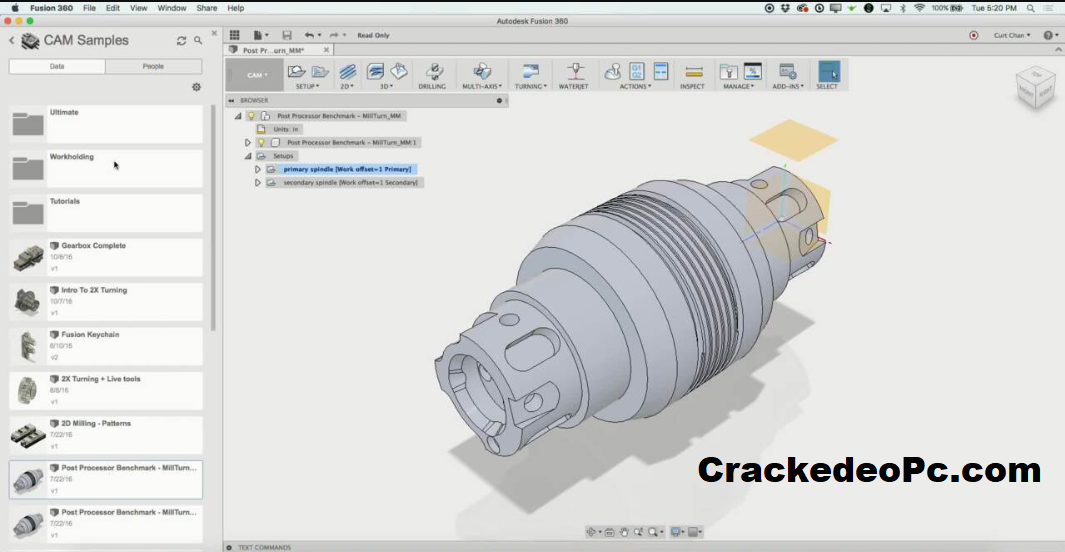Go back from CAM Samples
Screen dimensions: 1065x552
point(12,41)
